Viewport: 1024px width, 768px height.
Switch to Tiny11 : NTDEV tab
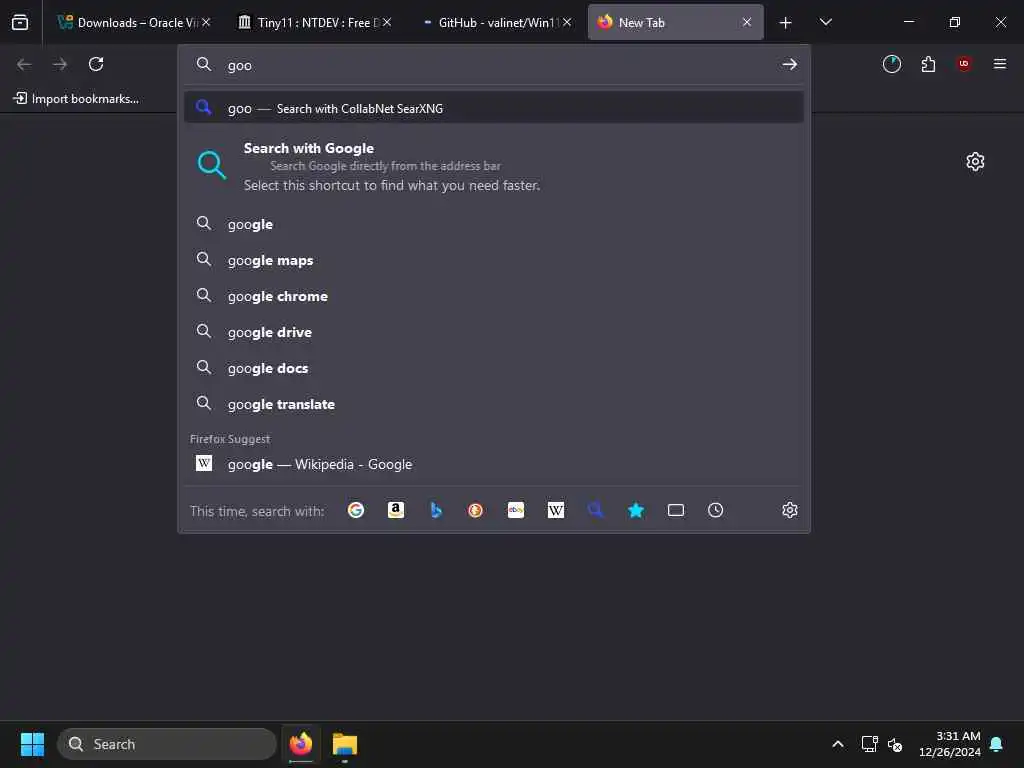coord(313,23)
